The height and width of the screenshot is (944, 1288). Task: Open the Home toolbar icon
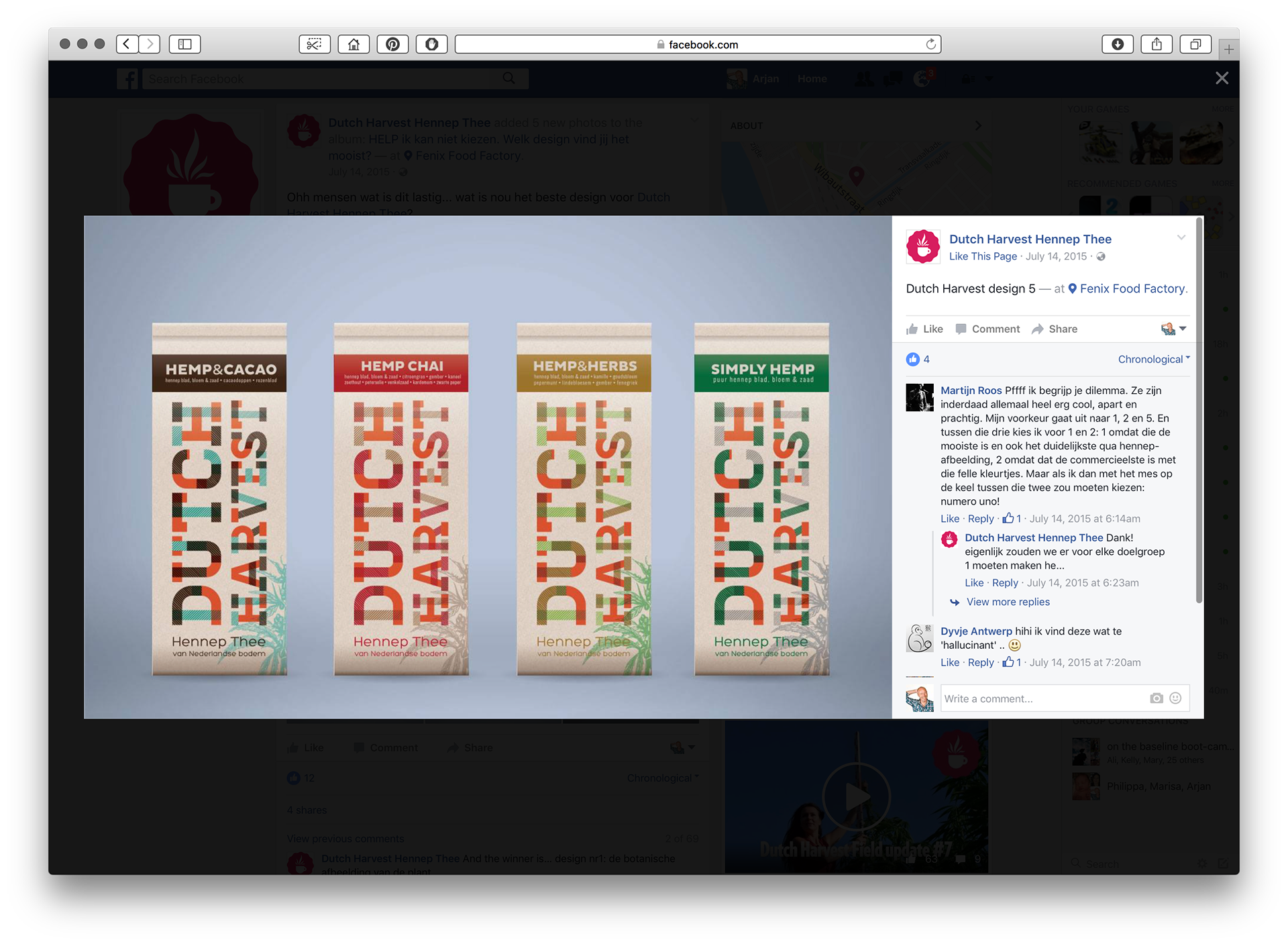click(354, 44)
